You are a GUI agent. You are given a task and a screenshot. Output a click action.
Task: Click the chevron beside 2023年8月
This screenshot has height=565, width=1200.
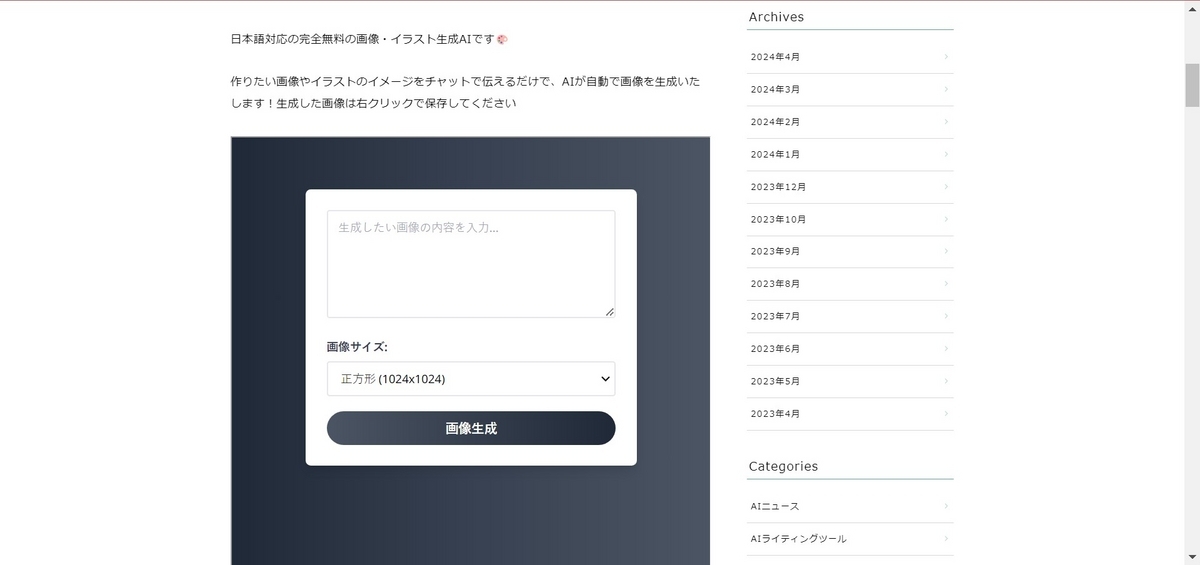click(x=946, y=284)
